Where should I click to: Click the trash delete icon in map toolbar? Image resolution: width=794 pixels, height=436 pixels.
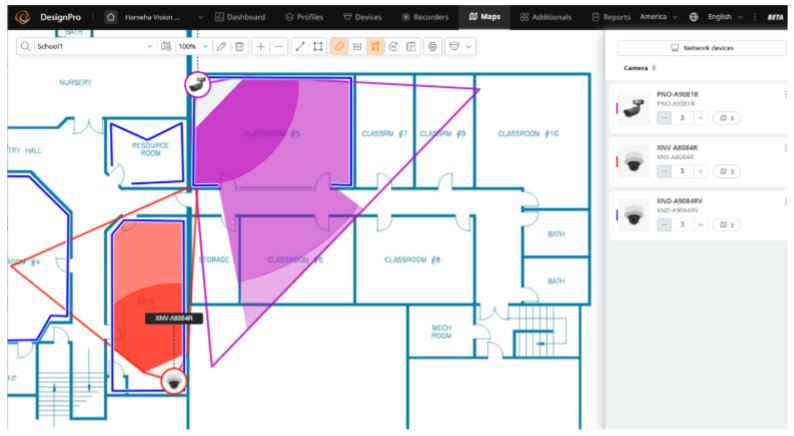pos(239,47)
